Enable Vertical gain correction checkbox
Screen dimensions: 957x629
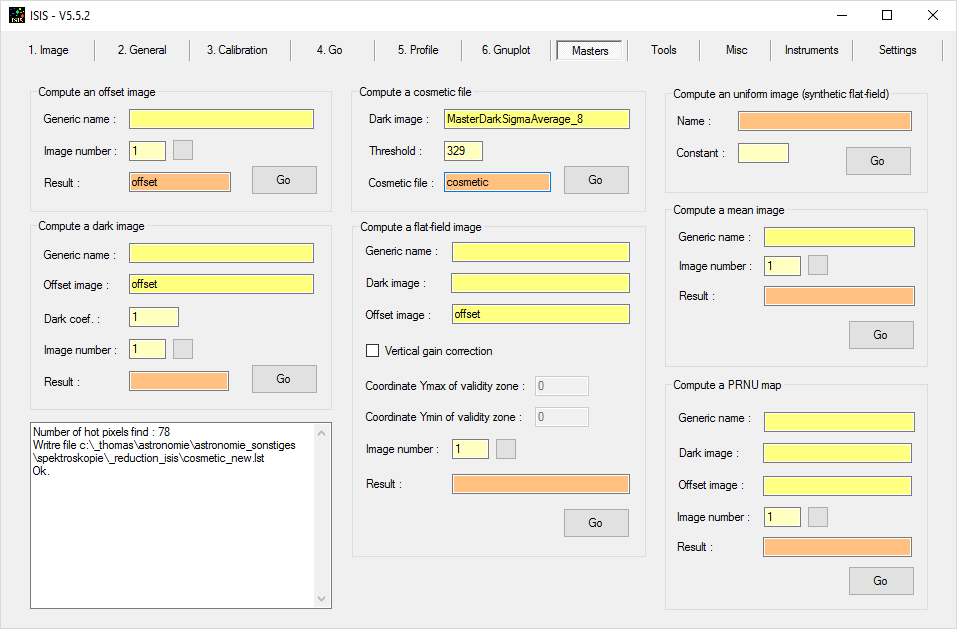pyautogui.click(x=373, y=351)
